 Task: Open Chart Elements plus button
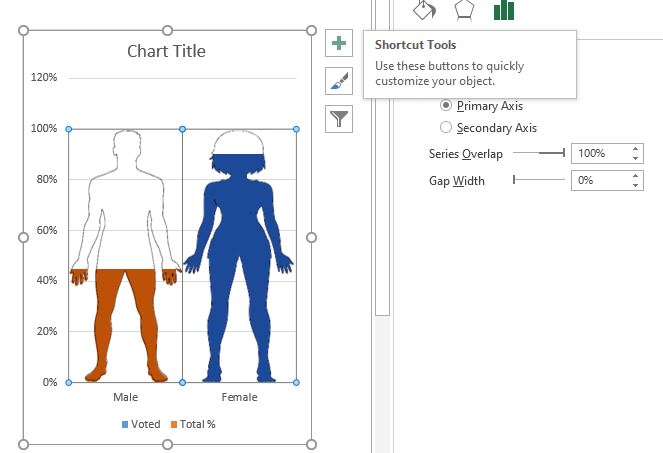pyautogui.click(x=339, y=43)
